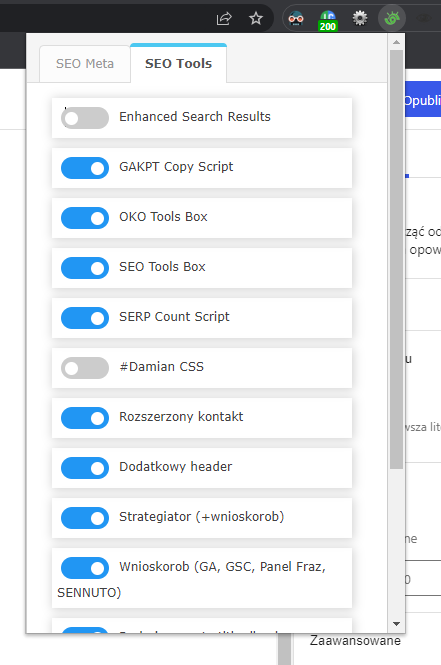Open the extension with the green 200 badge

[x=328, y=20]
